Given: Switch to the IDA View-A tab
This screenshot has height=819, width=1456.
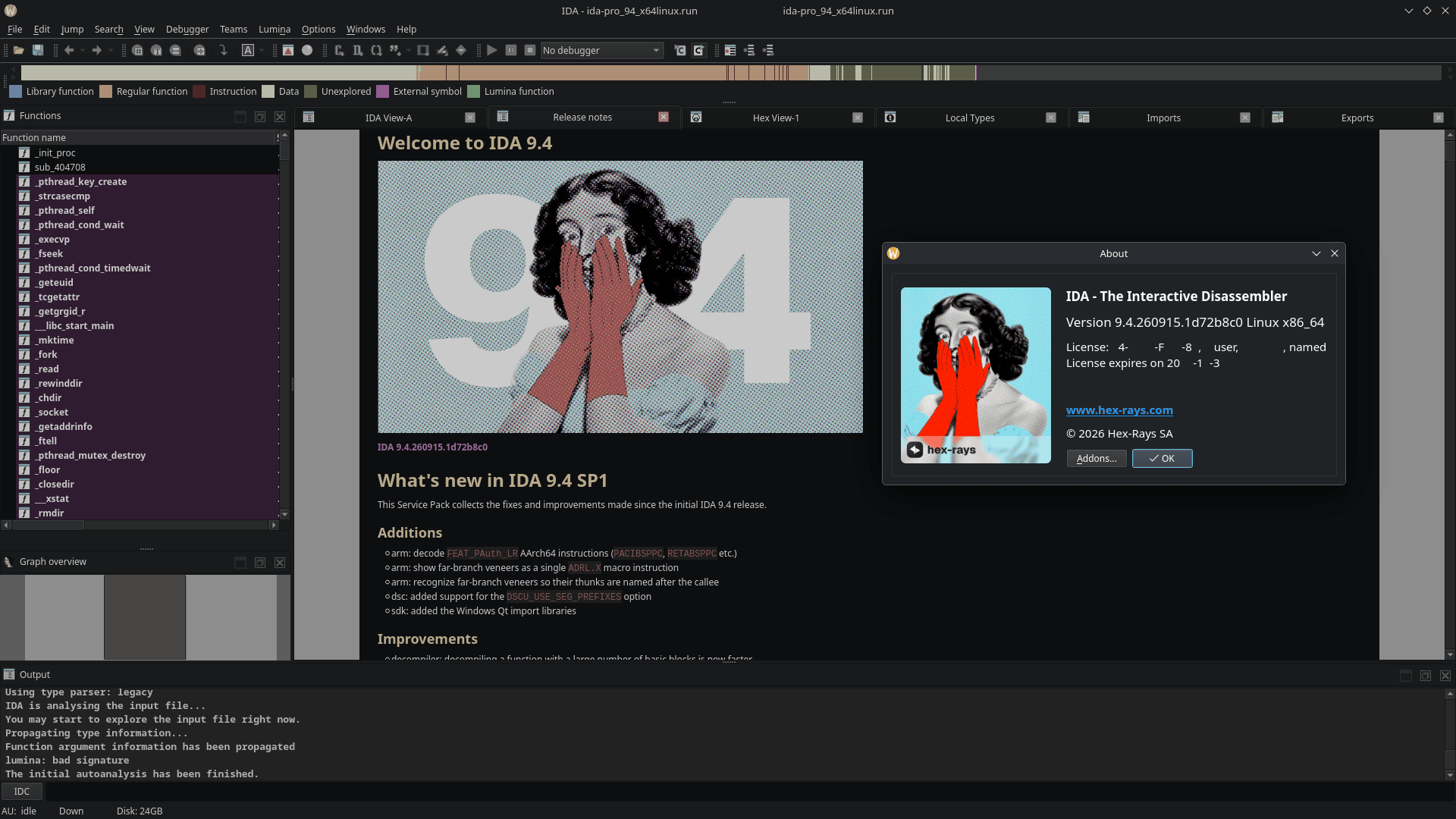Looking at the screenshot, I should click(388, 118).
